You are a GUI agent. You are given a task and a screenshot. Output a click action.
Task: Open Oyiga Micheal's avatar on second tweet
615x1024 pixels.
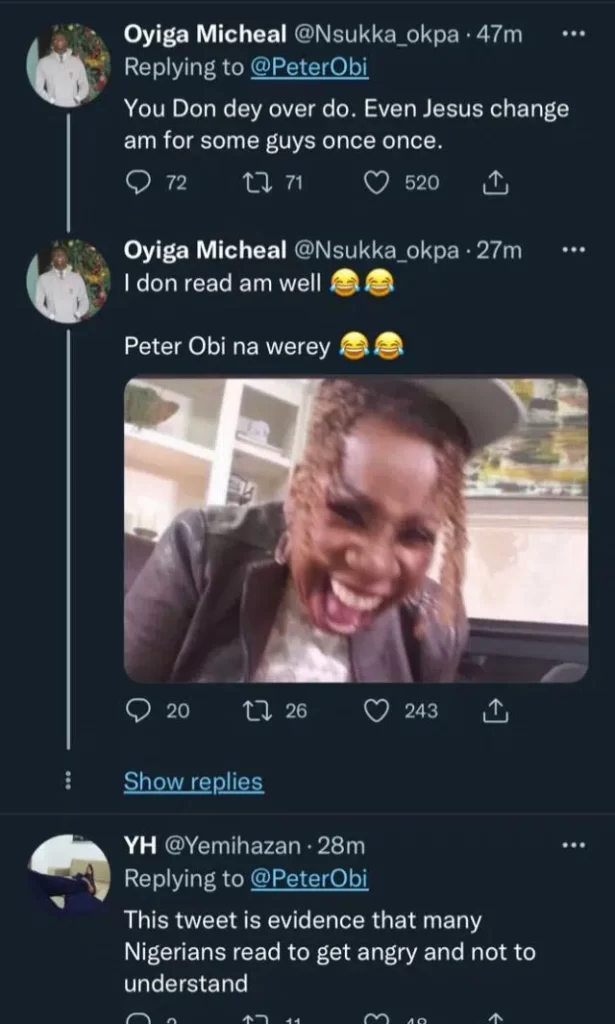click(68, 282)
